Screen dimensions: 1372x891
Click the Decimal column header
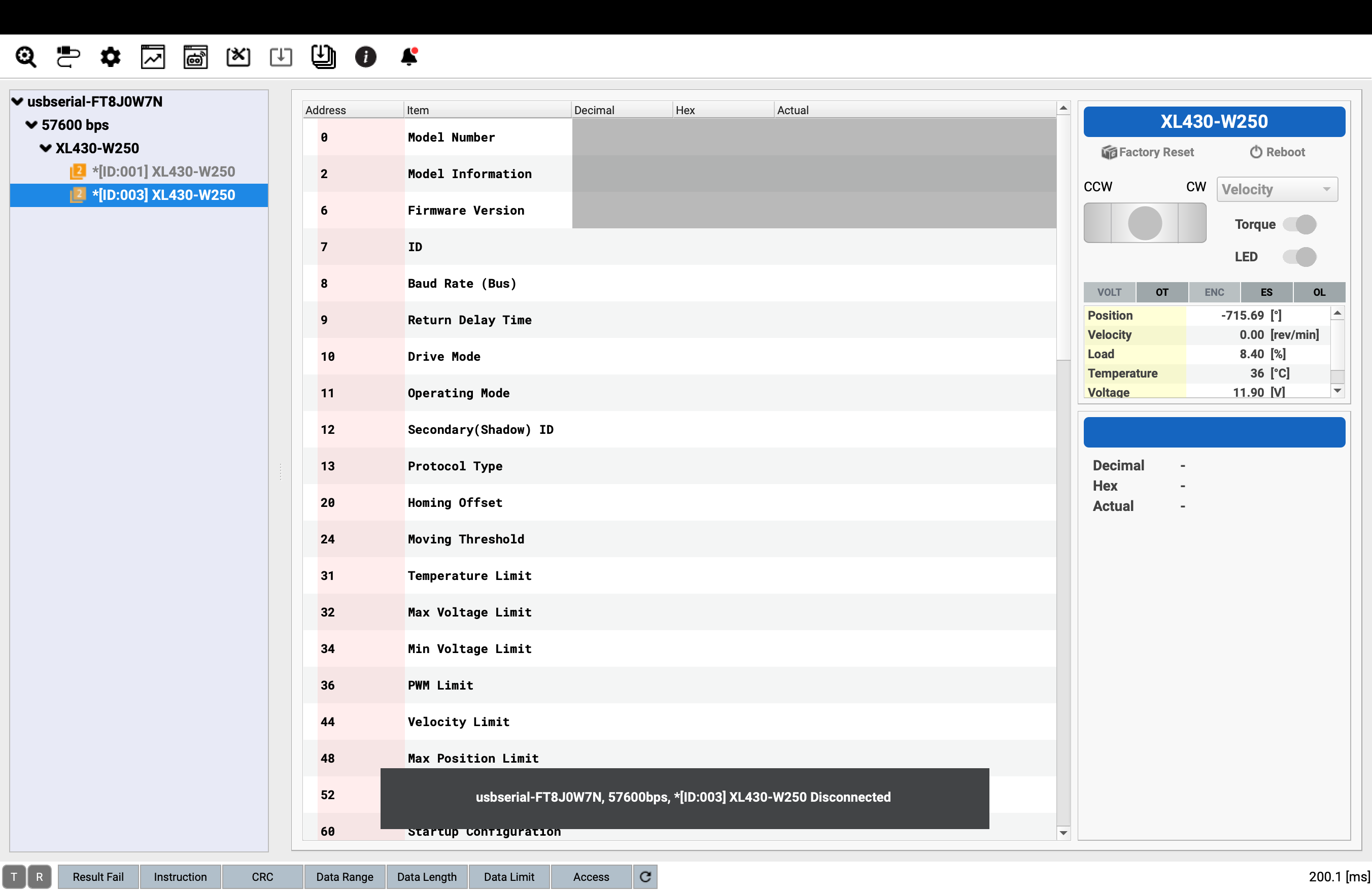pos(622,110)
